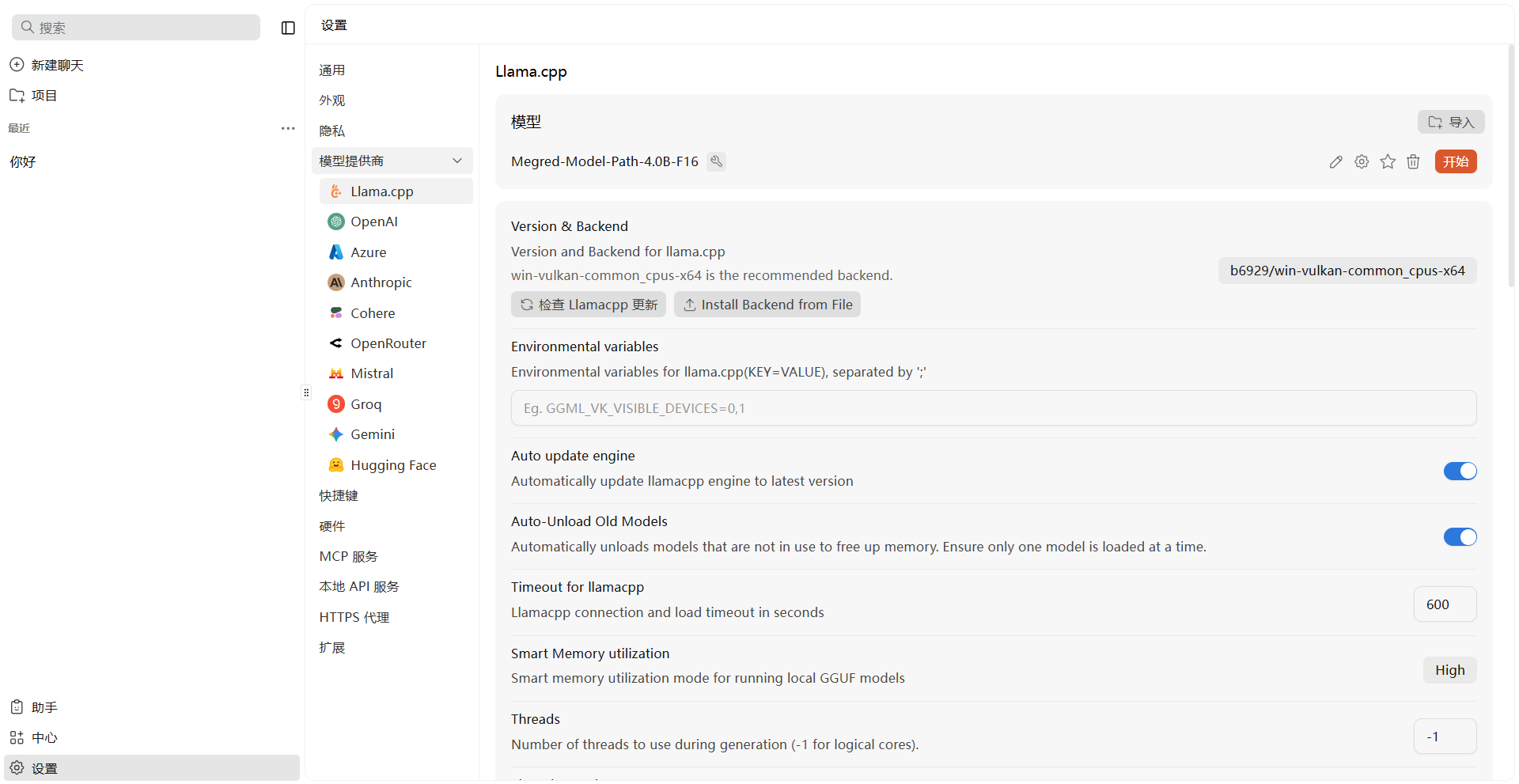Open the 你好 recent chat
The image size is (1519, 784).
click(23, 161)
